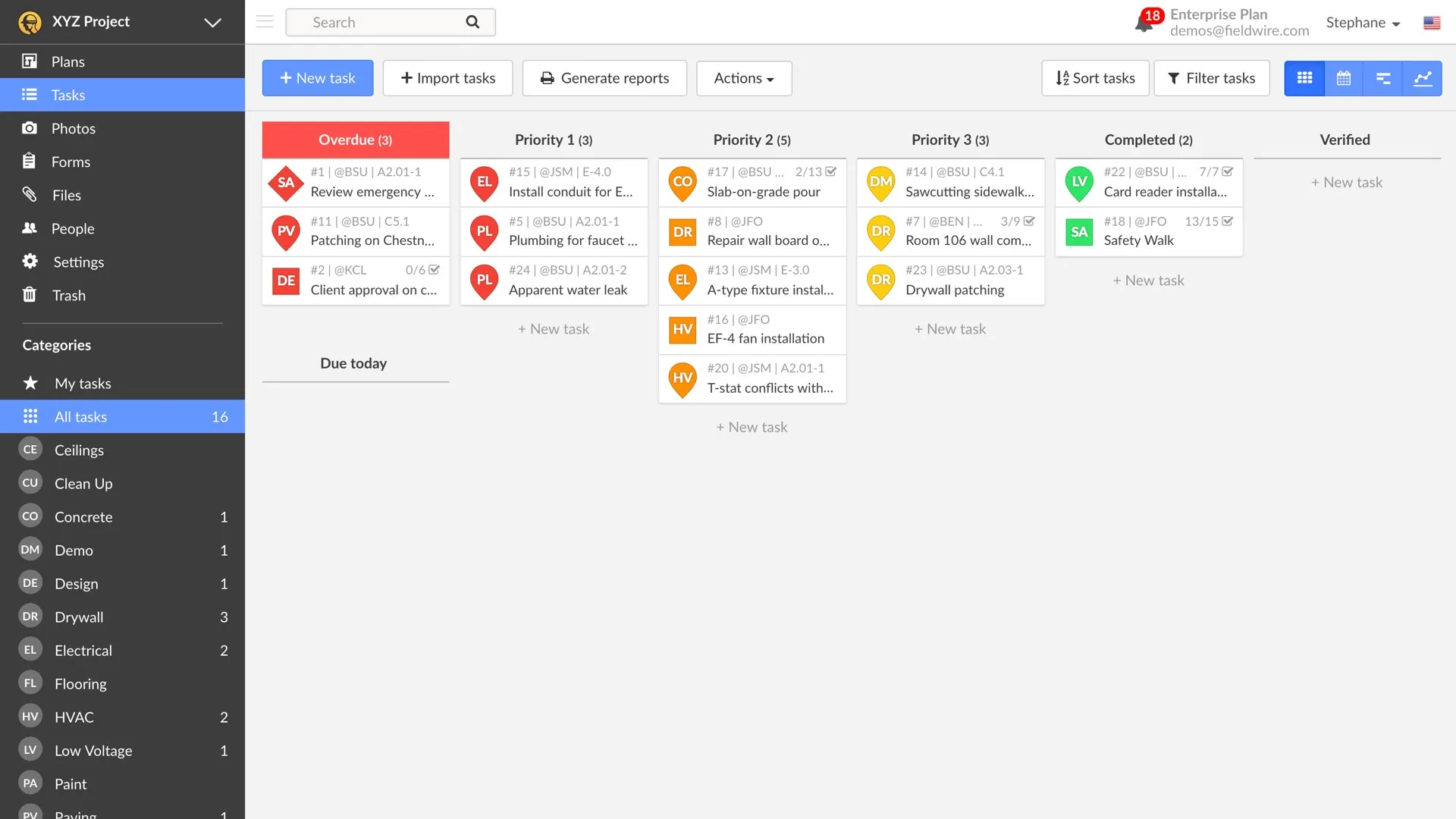Switch to the Gantt chart view
Image resolution: width=1456 pixels, height=819 pixels.
point(1383,78)
